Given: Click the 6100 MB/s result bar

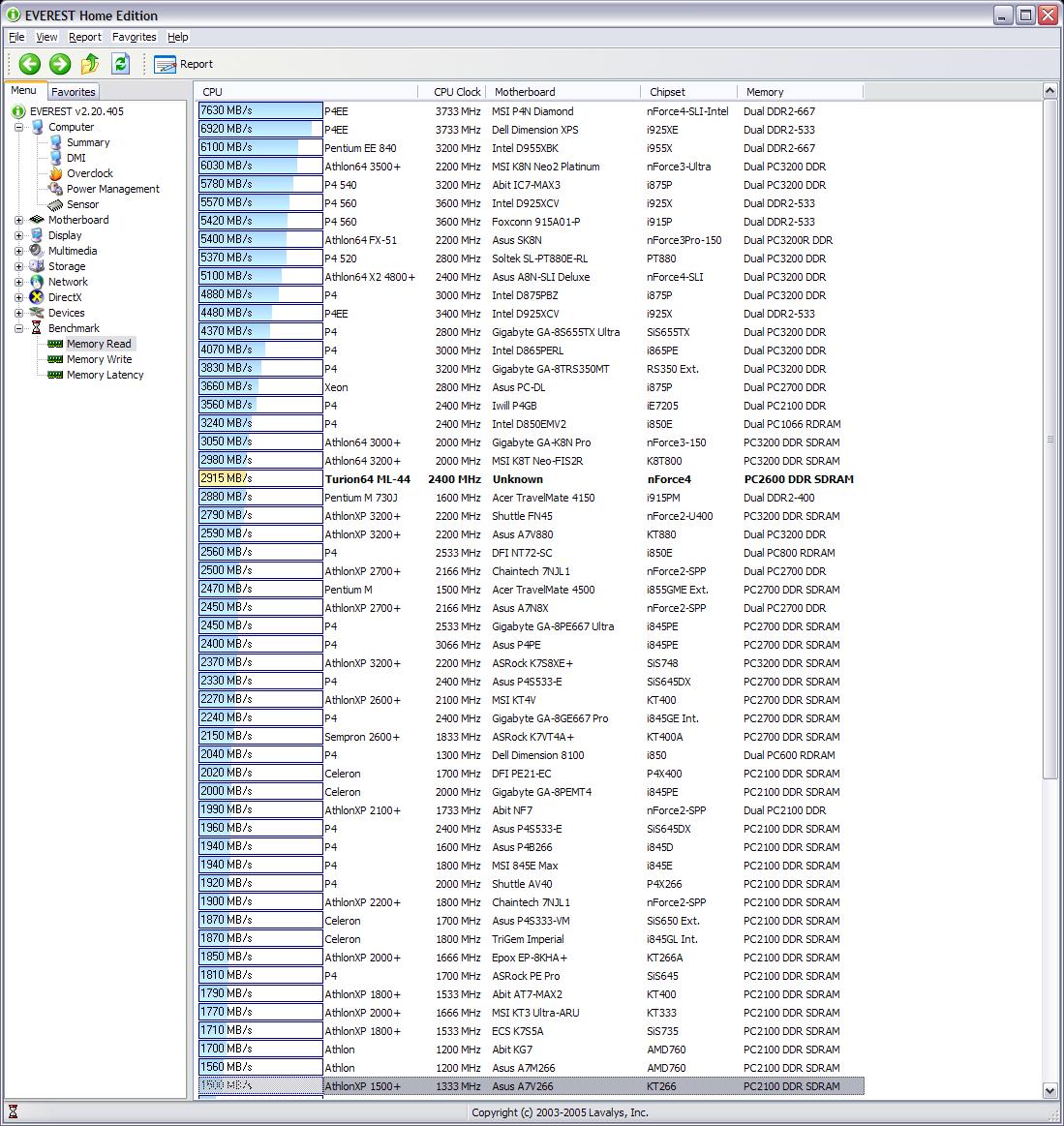Looking at the screenshot, I should tap(260, 147).
